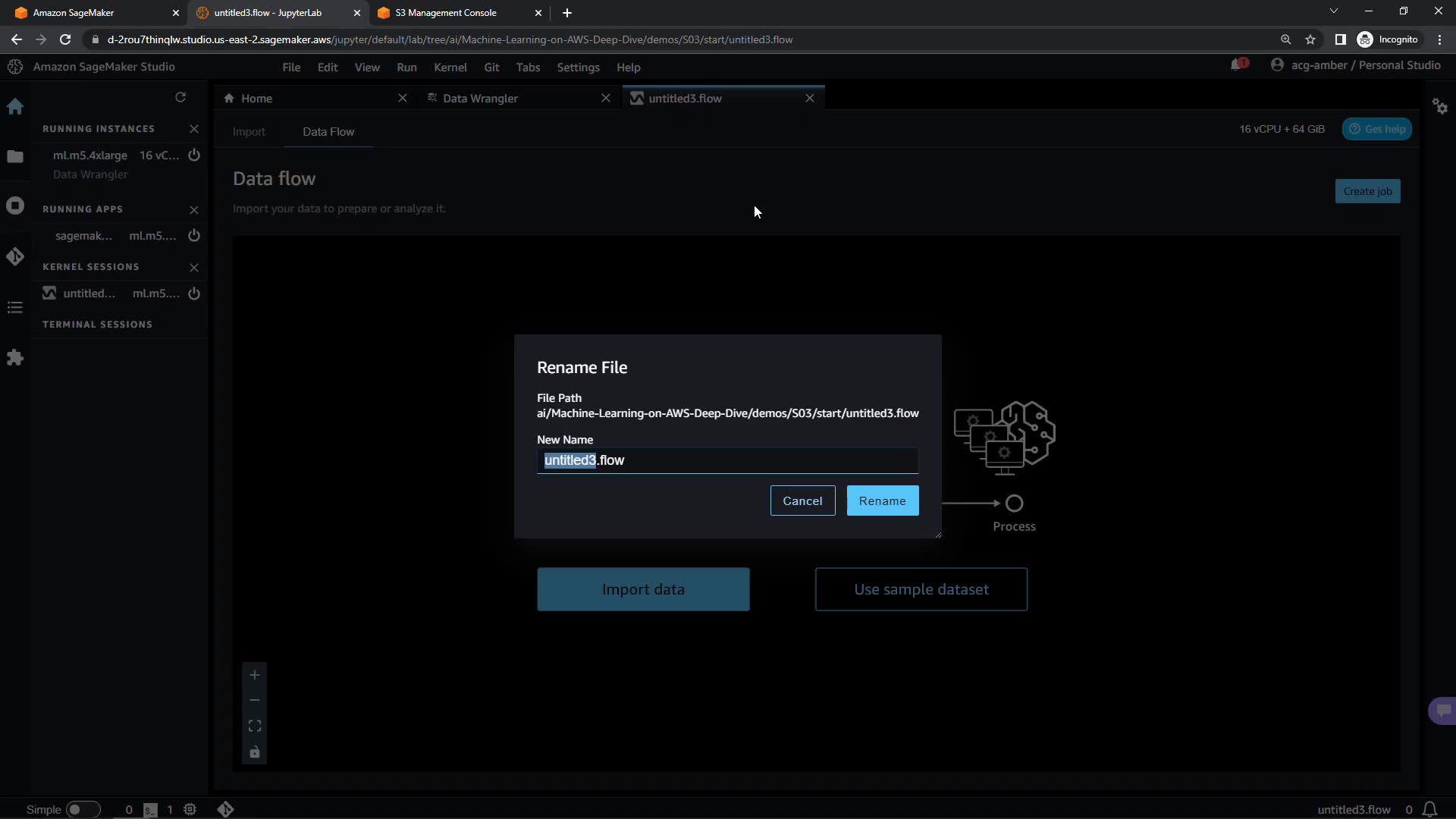Click the zoom in plus canvas control
1456x819 pixels.
click(255, 675)
